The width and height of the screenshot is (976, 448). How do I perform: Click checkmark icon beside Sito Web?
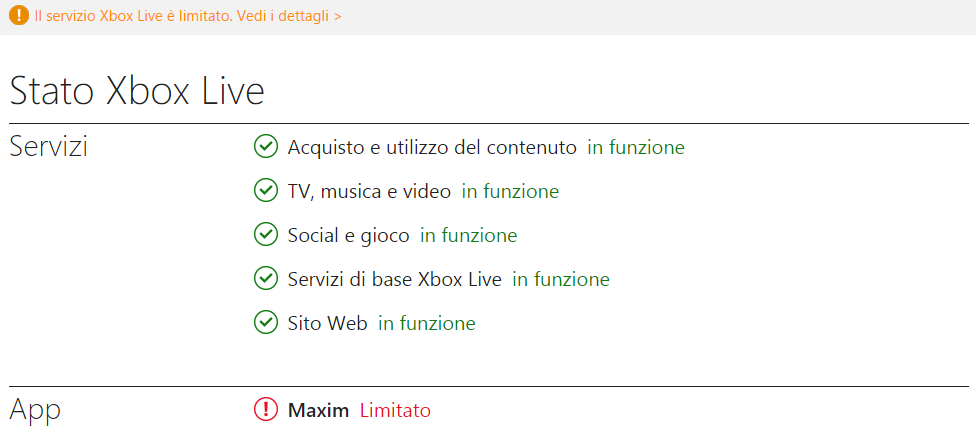click(266, 323)
